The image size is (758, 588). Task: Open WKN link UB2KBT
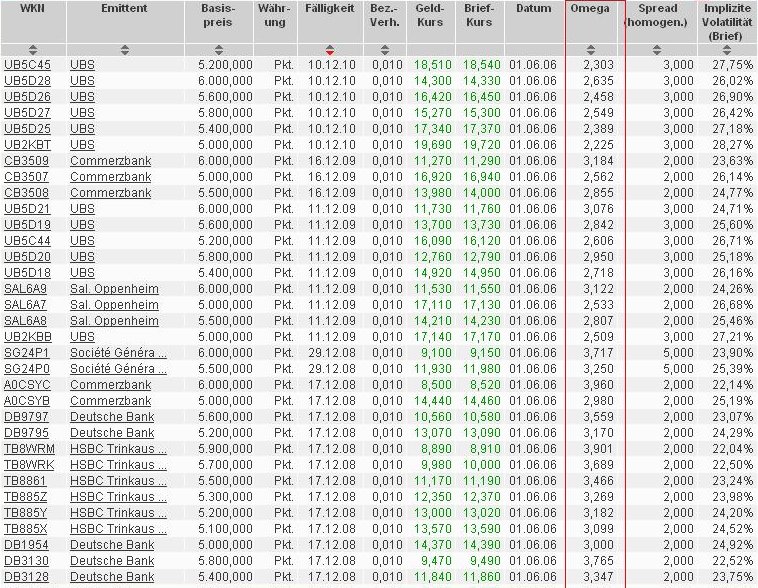pos(27,145)
